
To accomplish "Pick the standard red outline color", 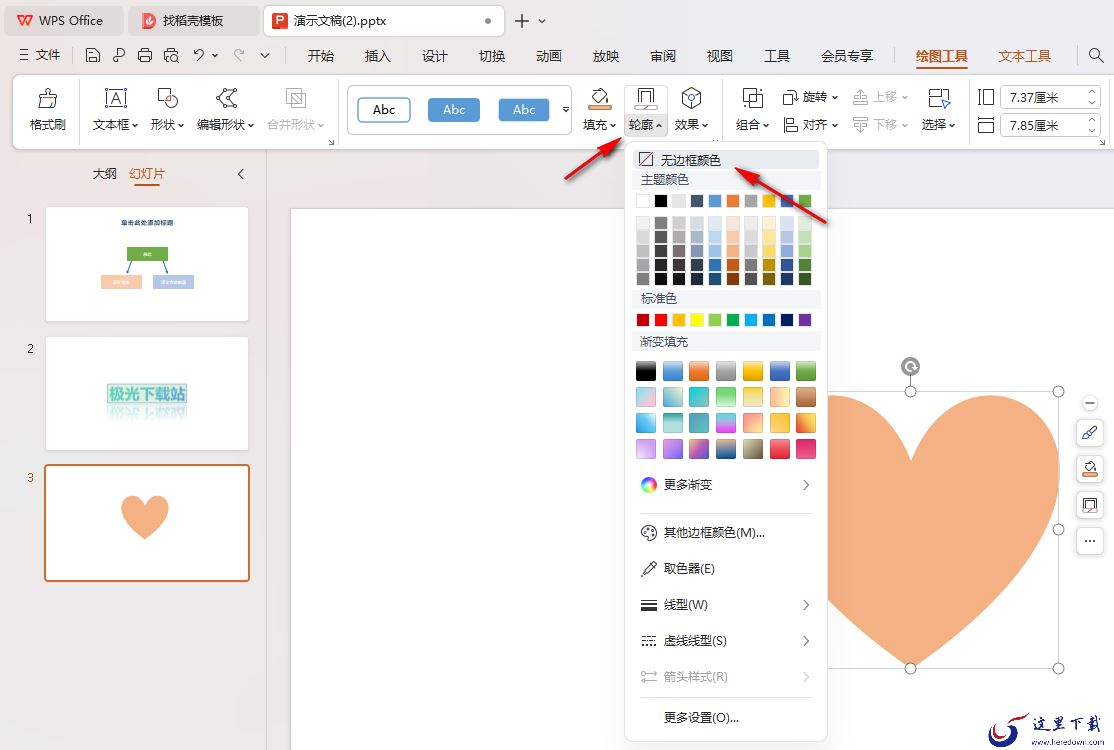I will (661, 320).
